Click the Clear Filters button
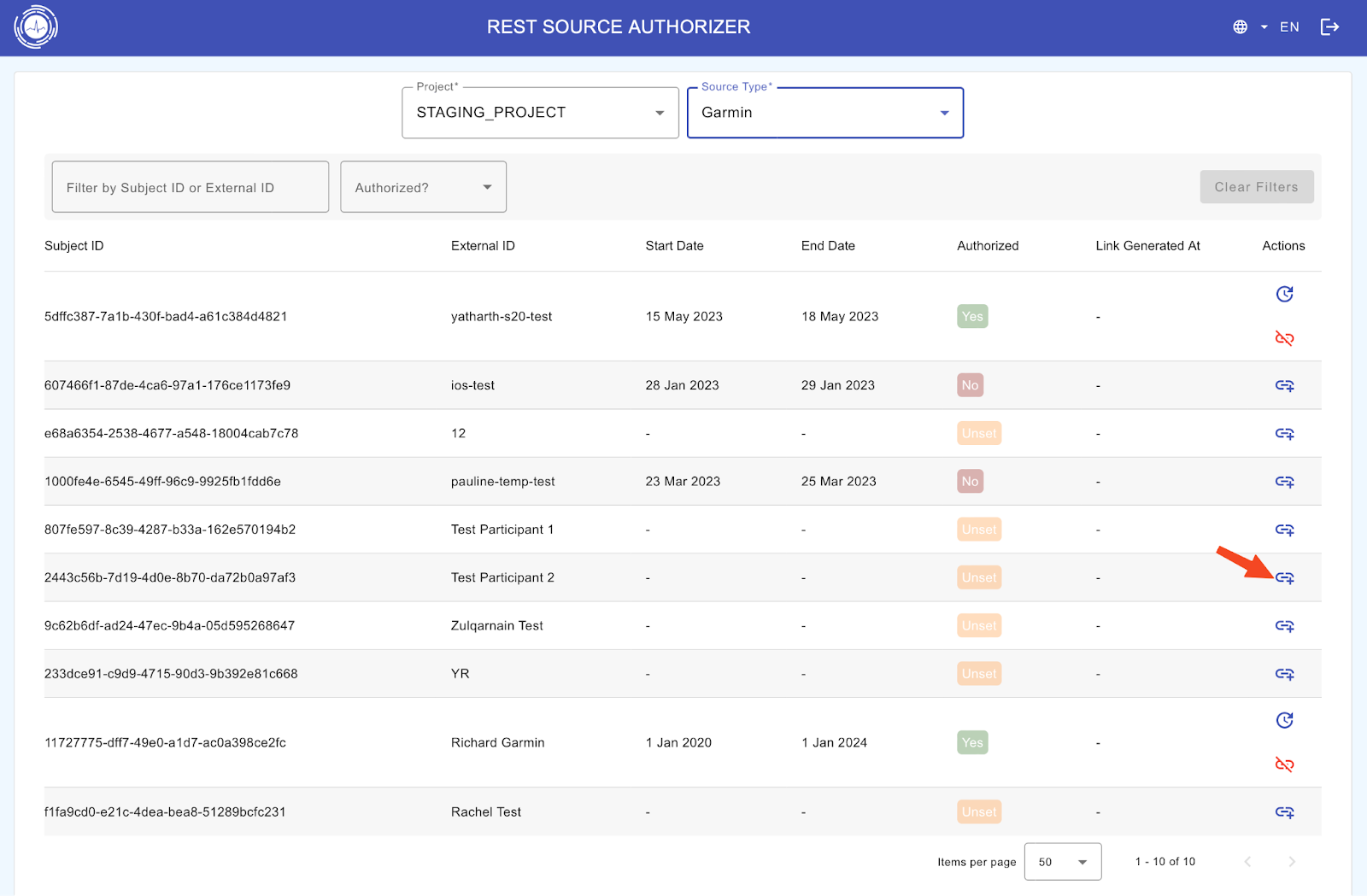This screenshot has width=1367, height=896. pos(1256,187)
